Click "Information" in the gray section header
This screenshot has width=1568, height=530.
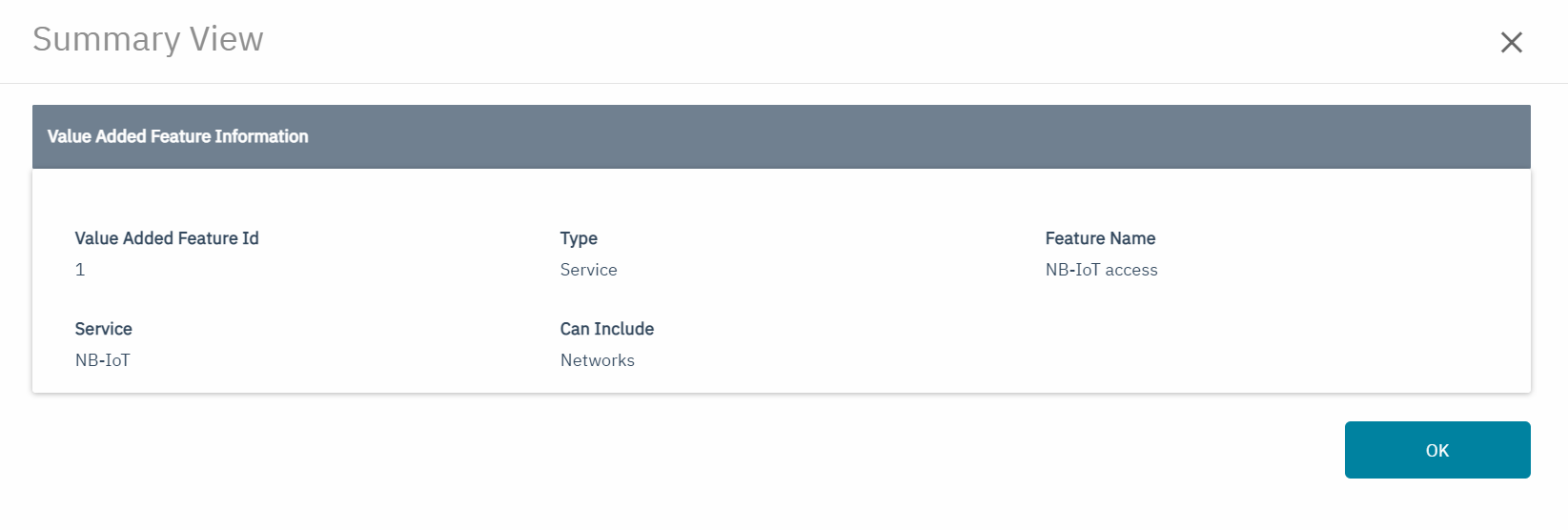tap(261, 136)
